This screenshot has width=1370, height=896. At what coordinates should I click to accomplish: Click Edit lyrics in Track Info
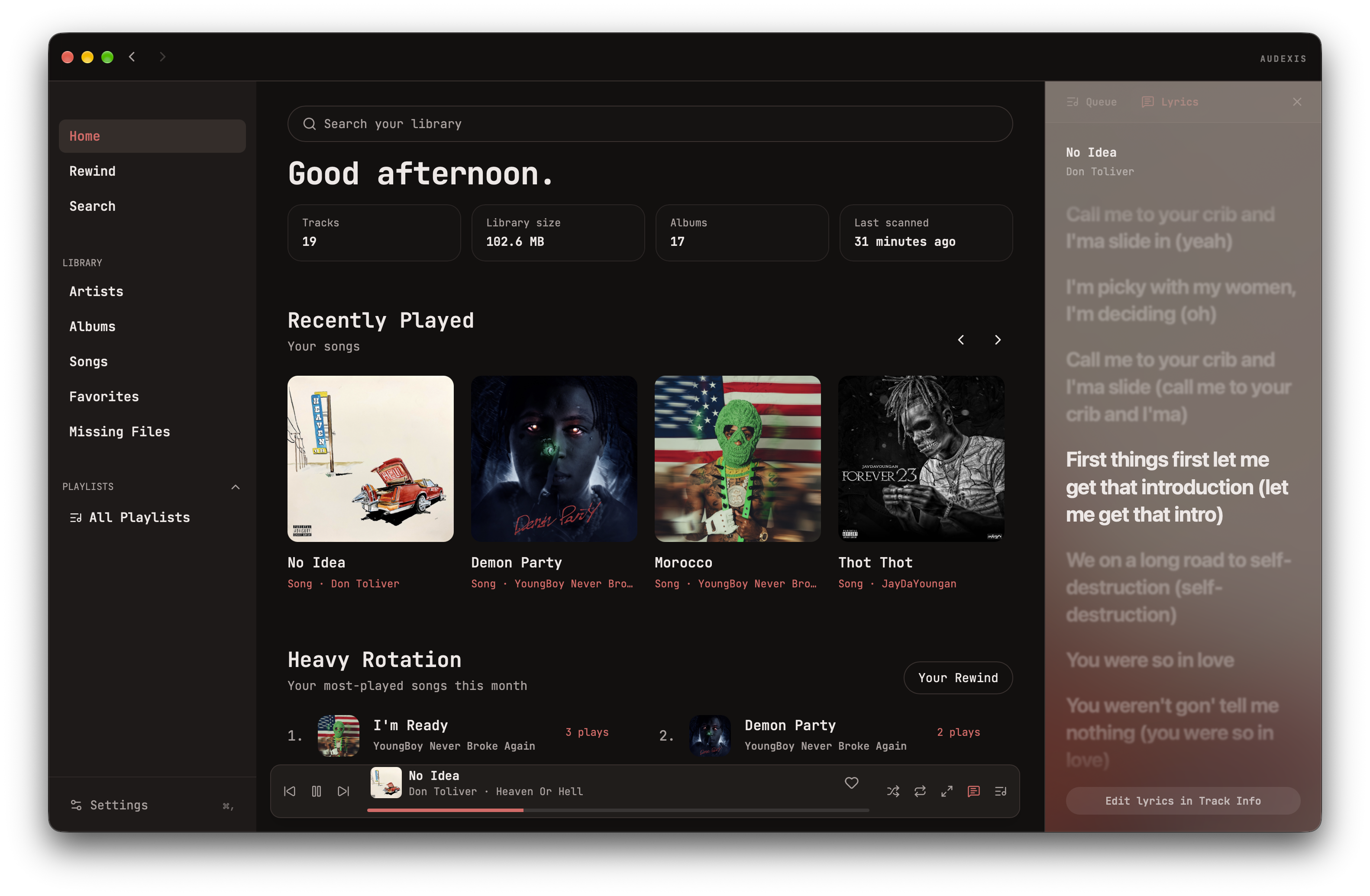[x=1183, y=801]
